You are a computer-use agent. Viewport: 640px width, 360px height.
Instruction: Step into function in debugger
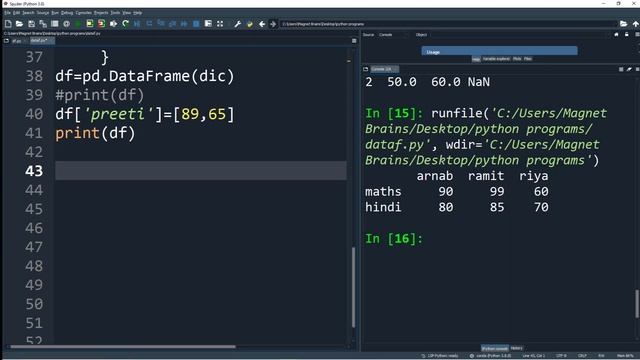coord(161,24)
